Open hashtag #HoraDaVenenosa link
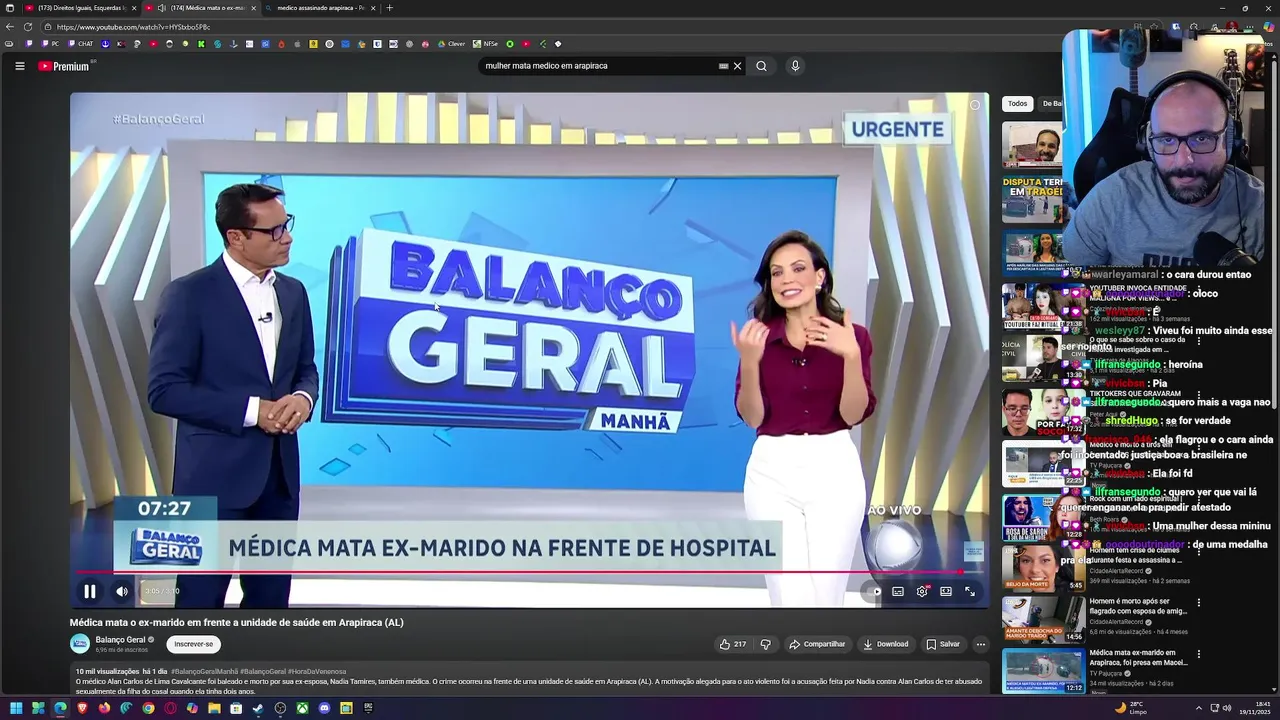This screenshot has width=1280, height=720. pos(317,672)
